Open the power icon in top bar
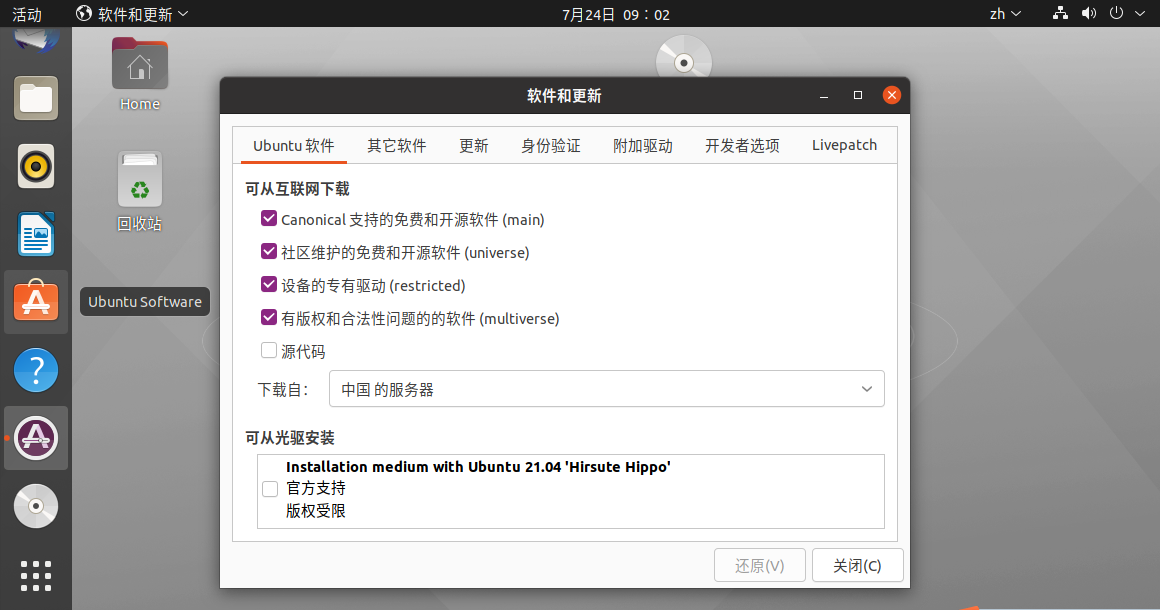The width and height of the screenshot is (1160, 610). (1116, 13)
